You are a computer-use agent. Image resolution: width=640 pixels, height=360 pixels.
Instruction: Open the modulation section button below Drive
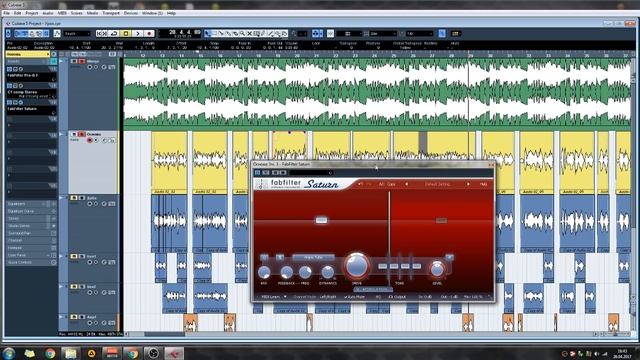373,289
